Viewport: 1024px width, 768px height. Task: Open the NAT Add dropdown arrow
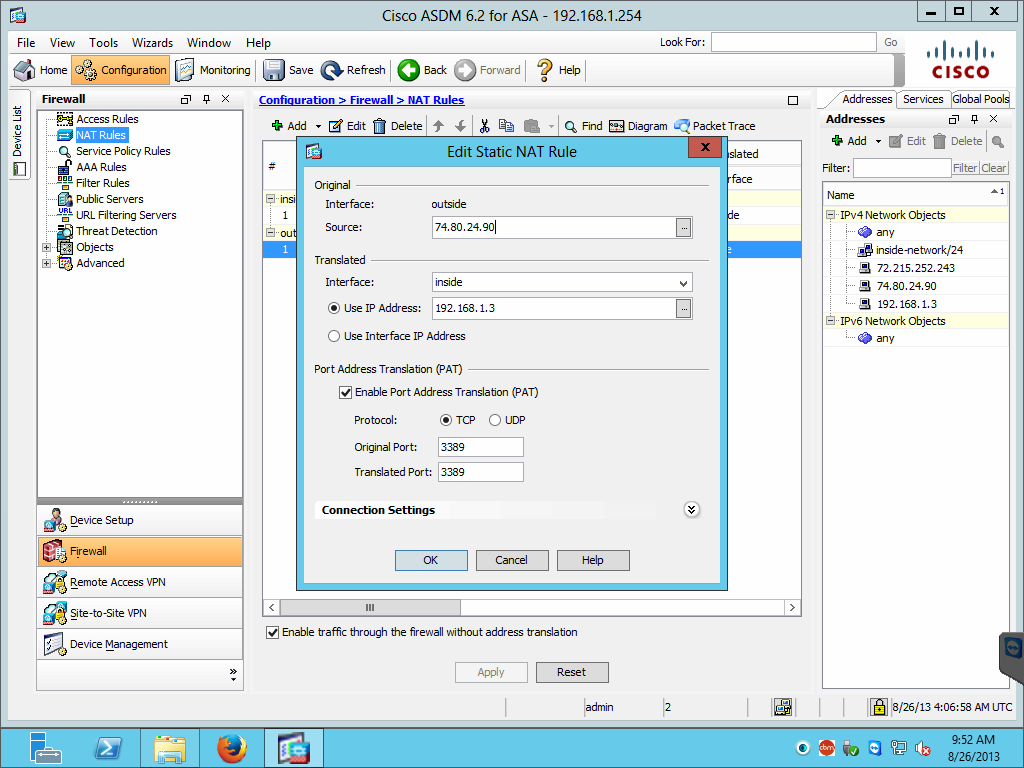(318, 126)
